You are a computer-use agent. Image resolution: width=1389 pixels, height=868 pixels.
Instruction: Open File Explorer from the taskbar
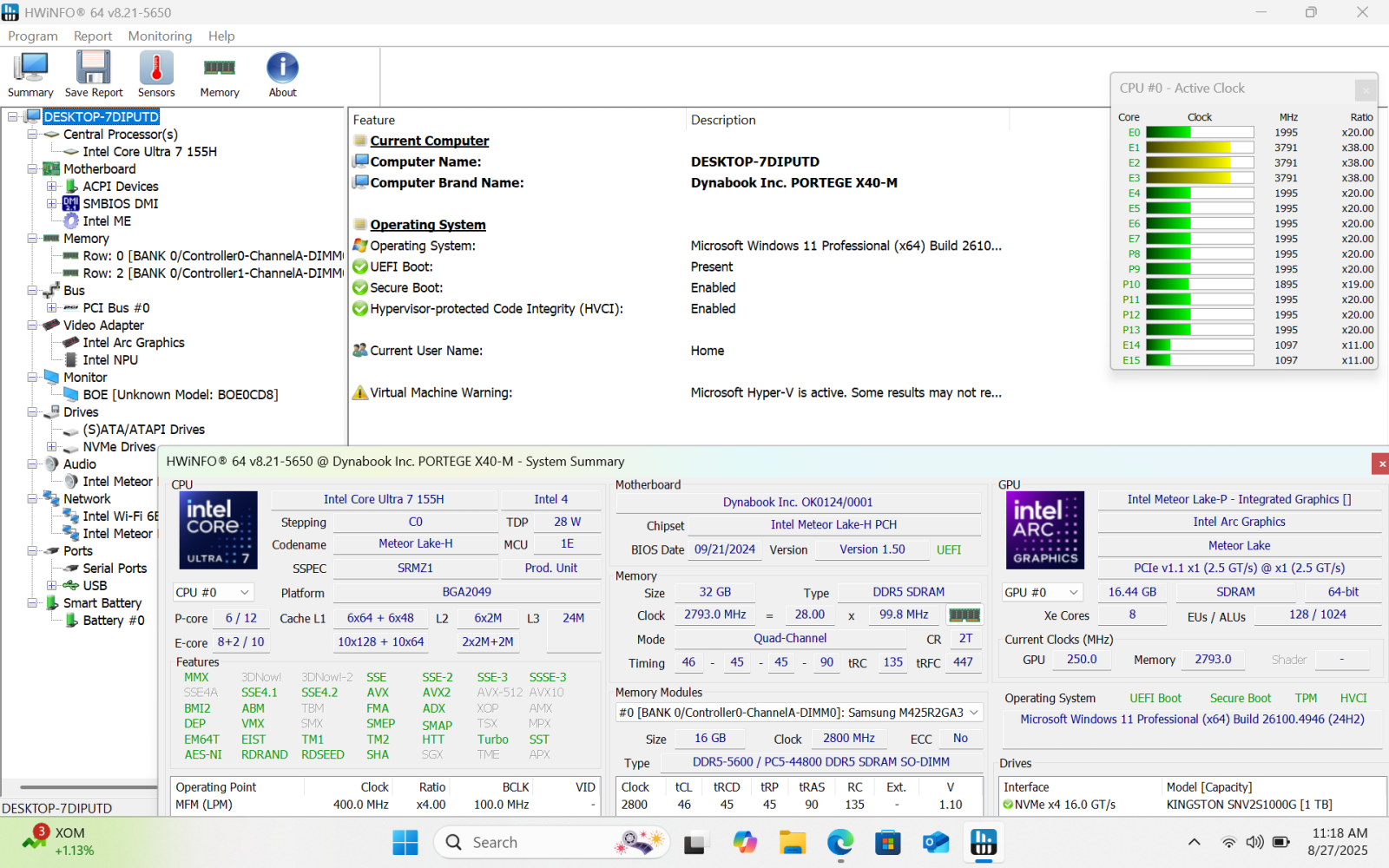coord(793,842)
